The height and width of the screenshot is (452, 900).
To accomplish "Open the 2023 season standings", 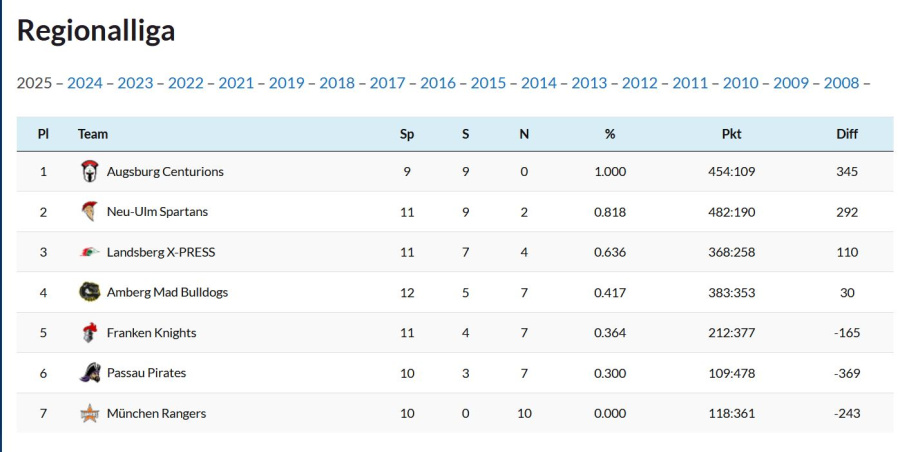I will click(135, 83).
